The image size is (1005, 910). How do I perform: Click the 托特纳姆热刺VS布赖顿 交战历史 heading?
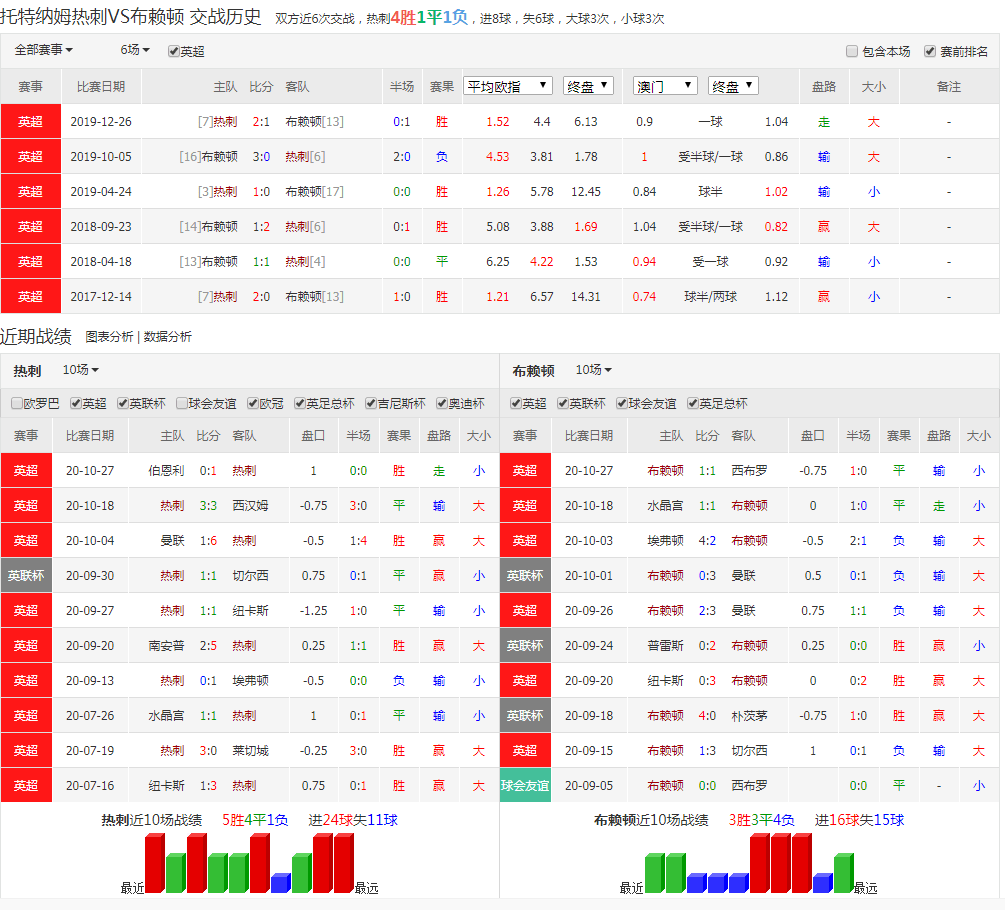[131, 17]
